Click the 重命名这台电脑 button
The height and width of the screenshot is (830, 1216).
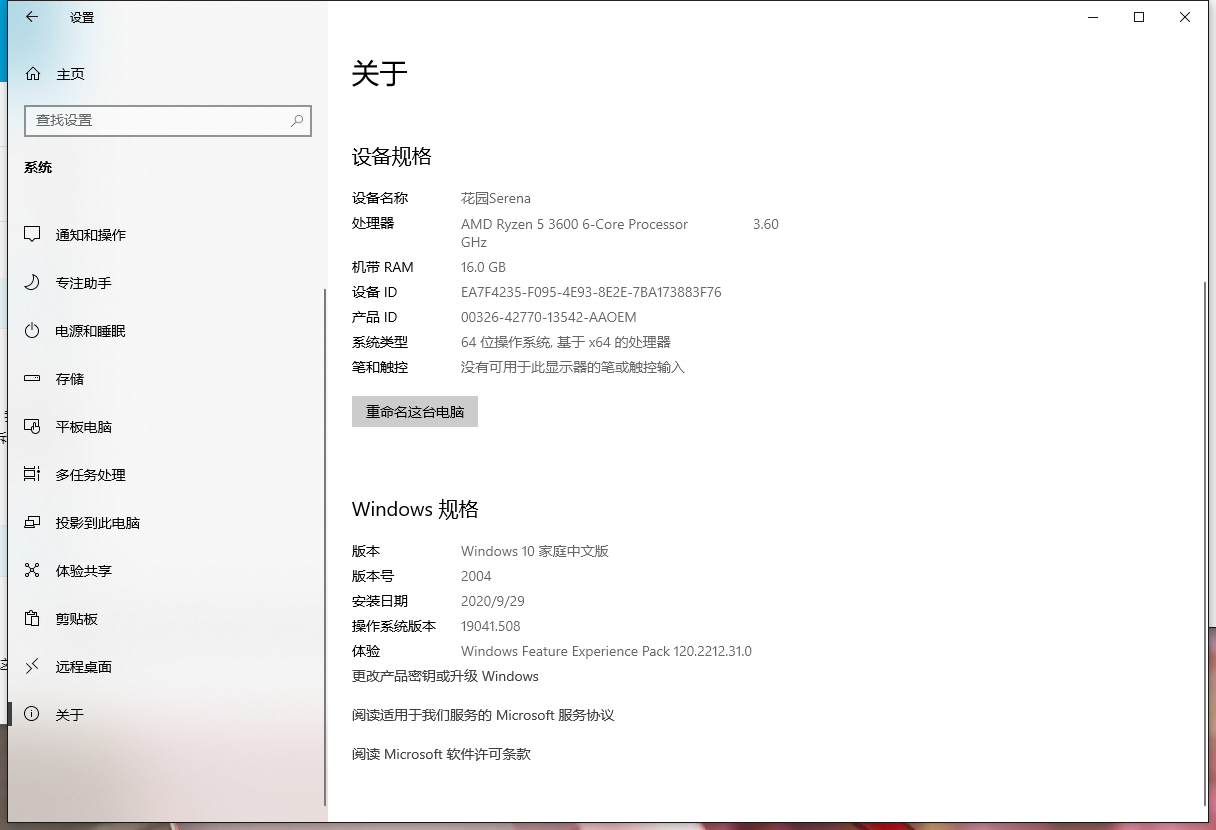tap(415, 412)
